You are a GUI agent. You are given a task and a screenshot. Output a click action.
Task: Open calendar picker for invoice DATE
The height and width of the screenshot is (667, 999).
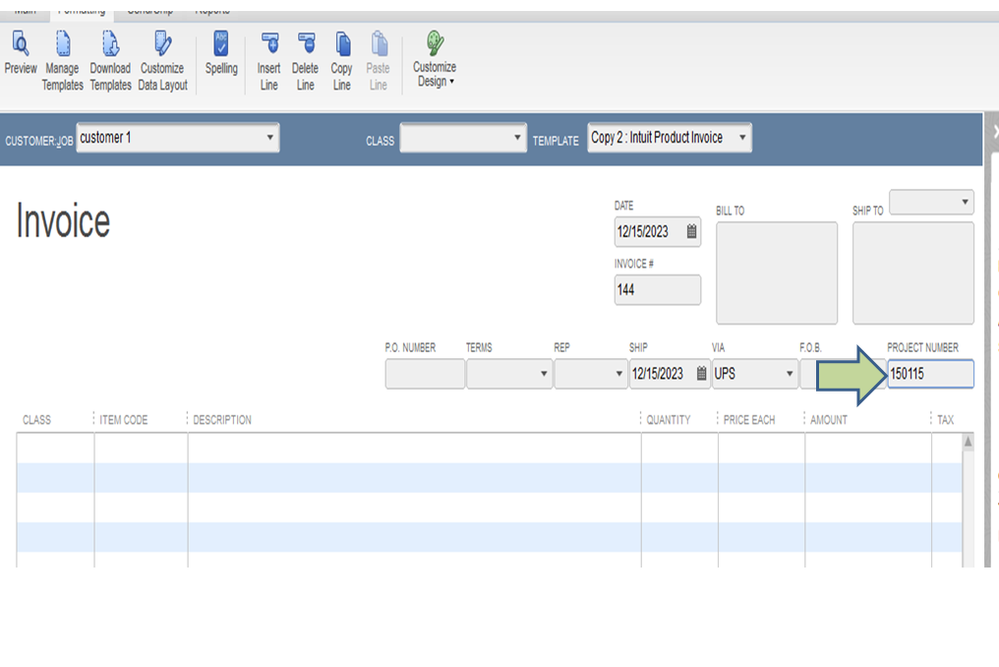pyautogui.click(x=691, y=231)
